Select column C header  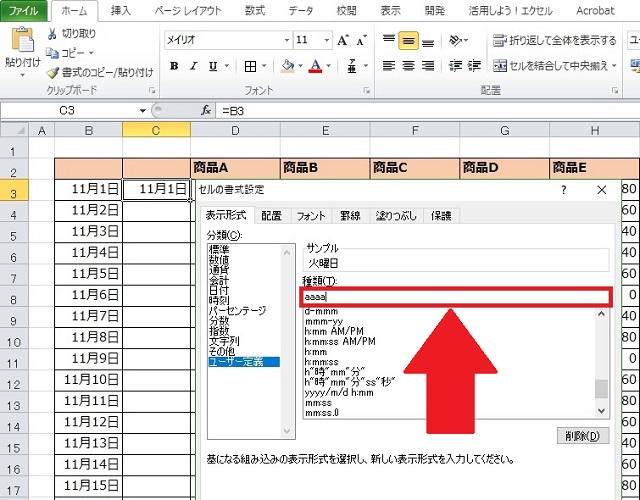click(x=156, y=131)
